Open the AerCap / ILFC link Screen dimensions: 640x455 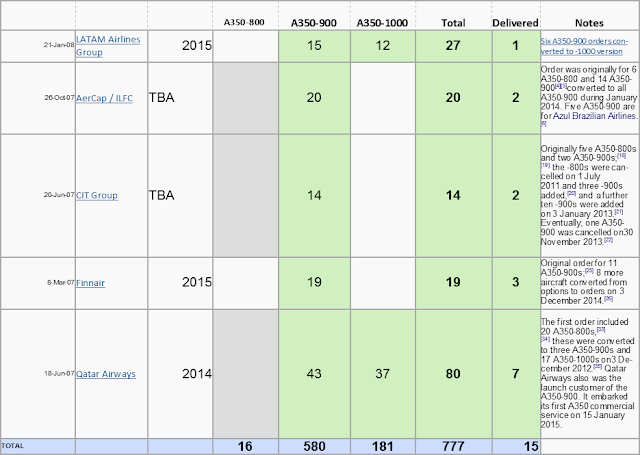(x=104, y=98)
